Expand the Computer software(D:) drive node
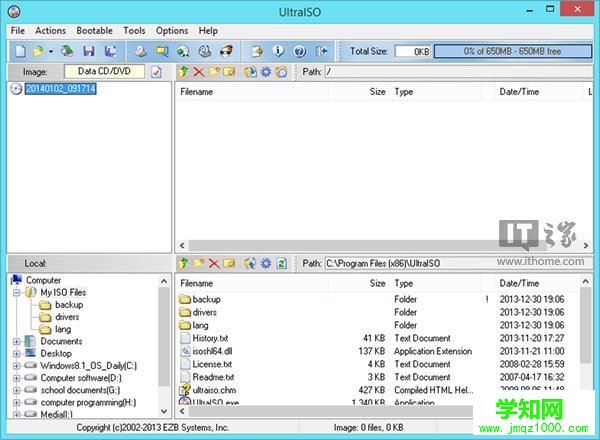The image size is (600, 440). 16,378
